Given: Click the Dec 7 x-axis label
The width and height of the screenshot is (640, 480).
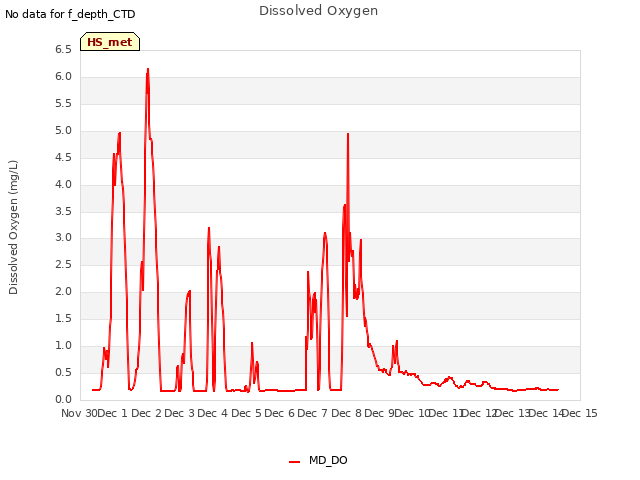Looking at the screenshot, I should point(313,413).
